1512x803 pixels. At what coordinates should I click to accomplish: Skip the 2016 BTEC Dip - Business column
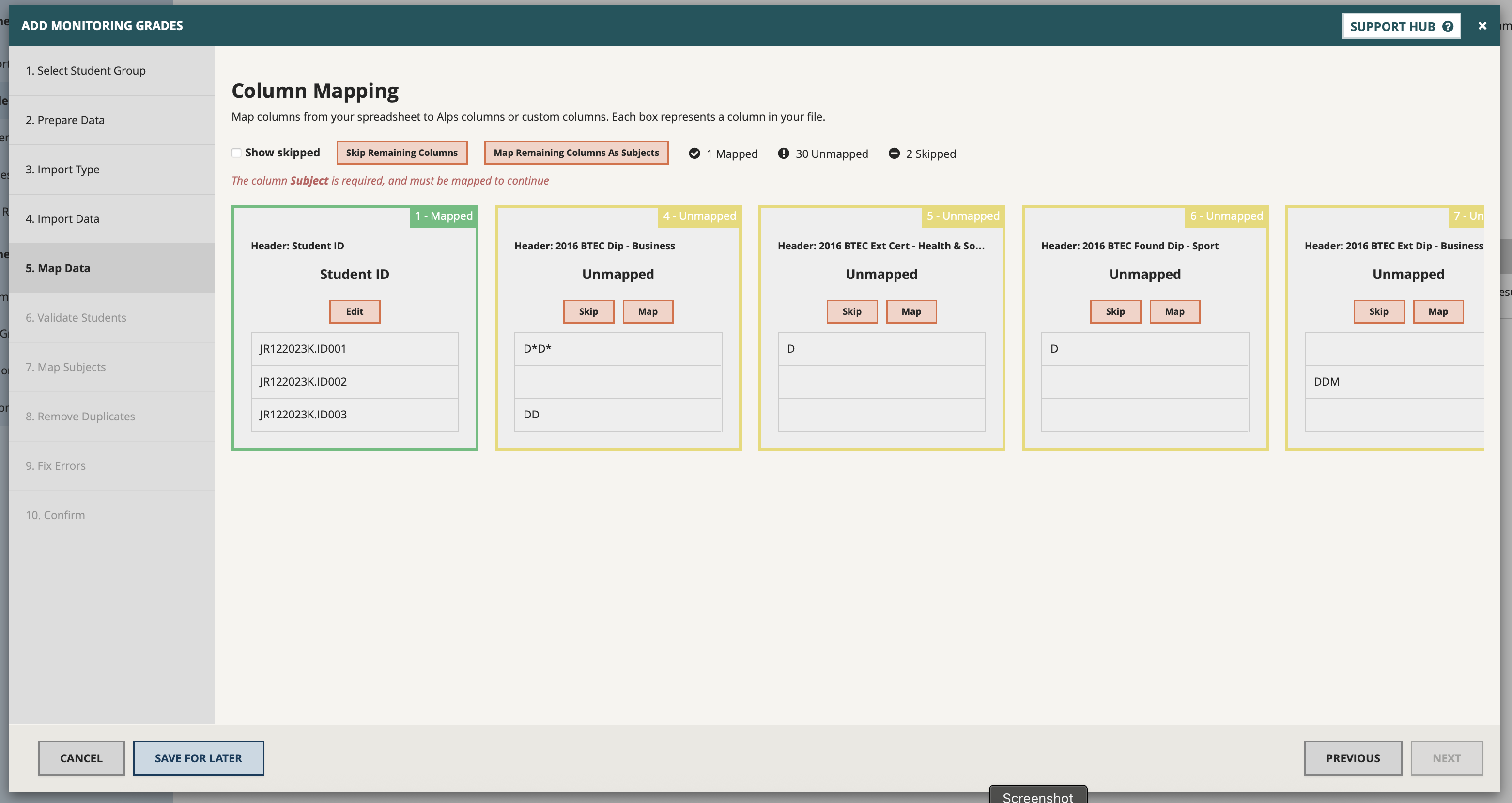click(588, 311)
